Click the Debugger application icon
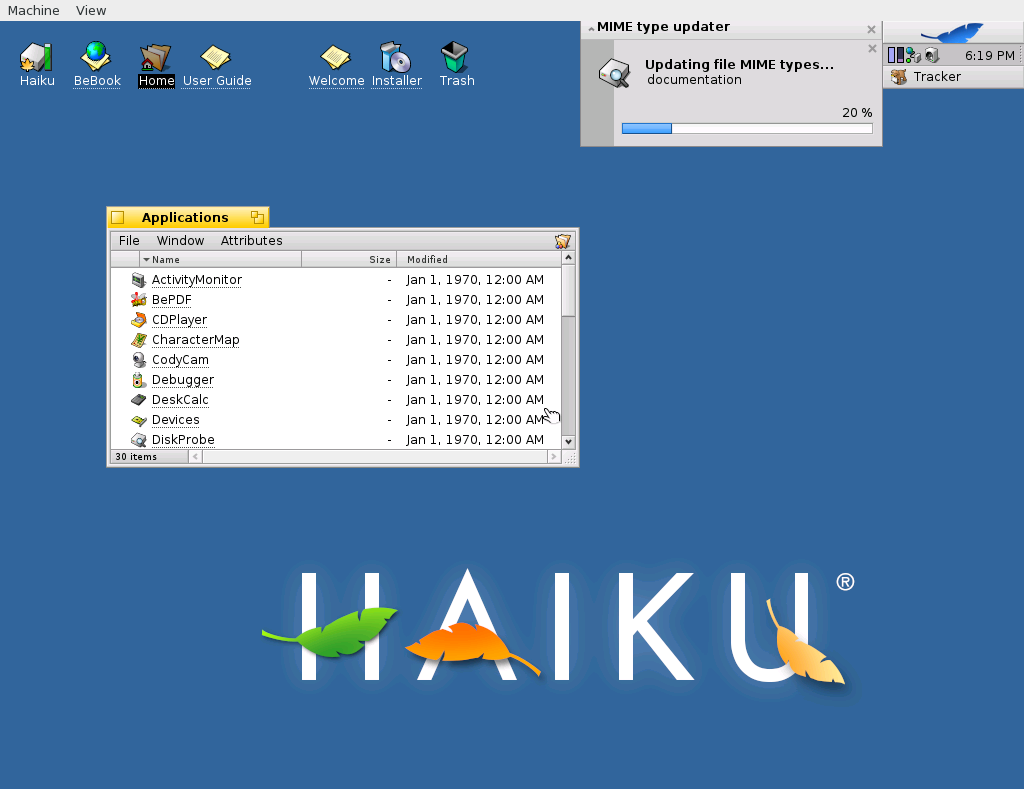1024x789 pixels. click(x=138, y=380)
